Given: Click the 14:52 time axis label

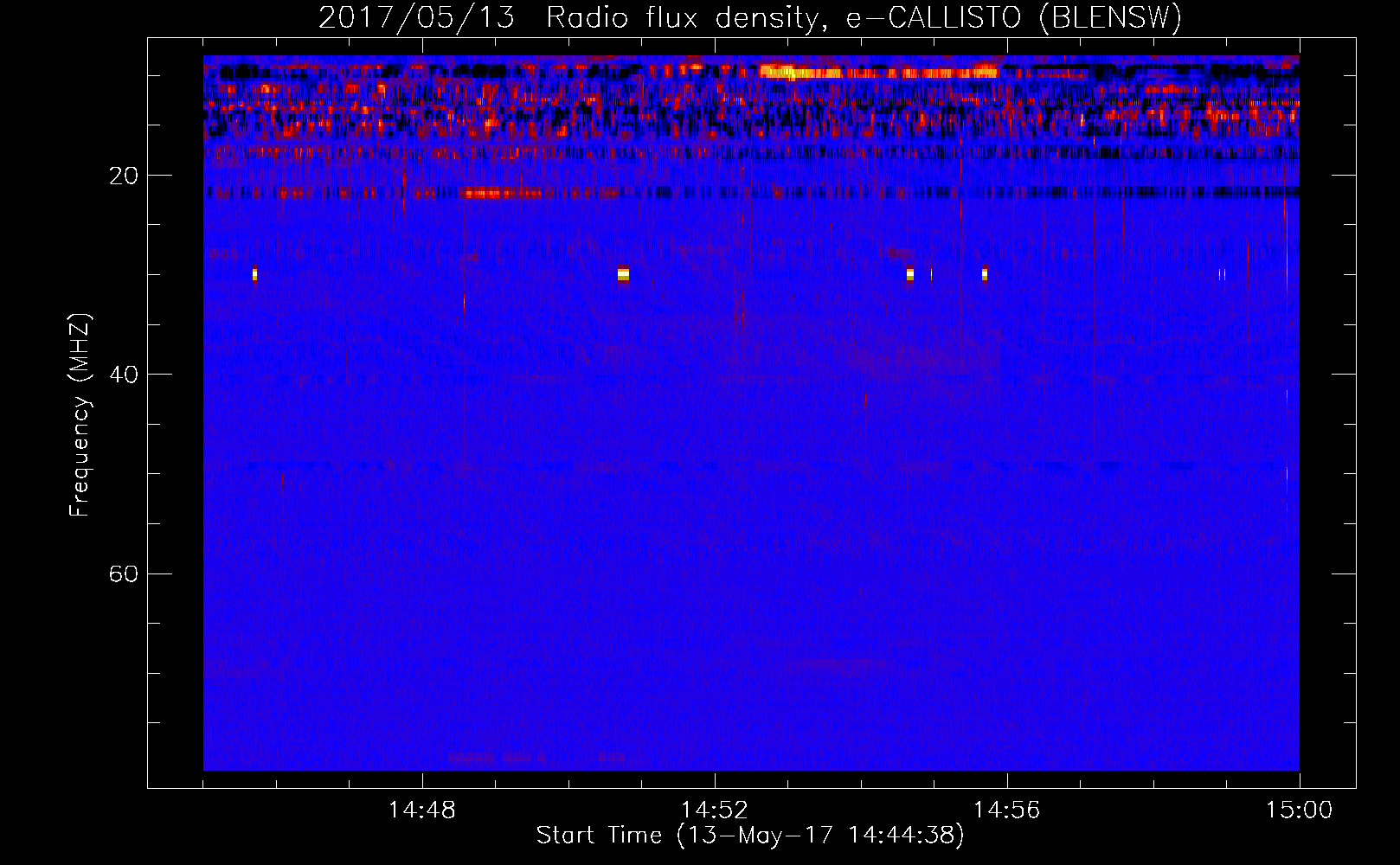Looking at the screenshot, I should pos(715,811).
